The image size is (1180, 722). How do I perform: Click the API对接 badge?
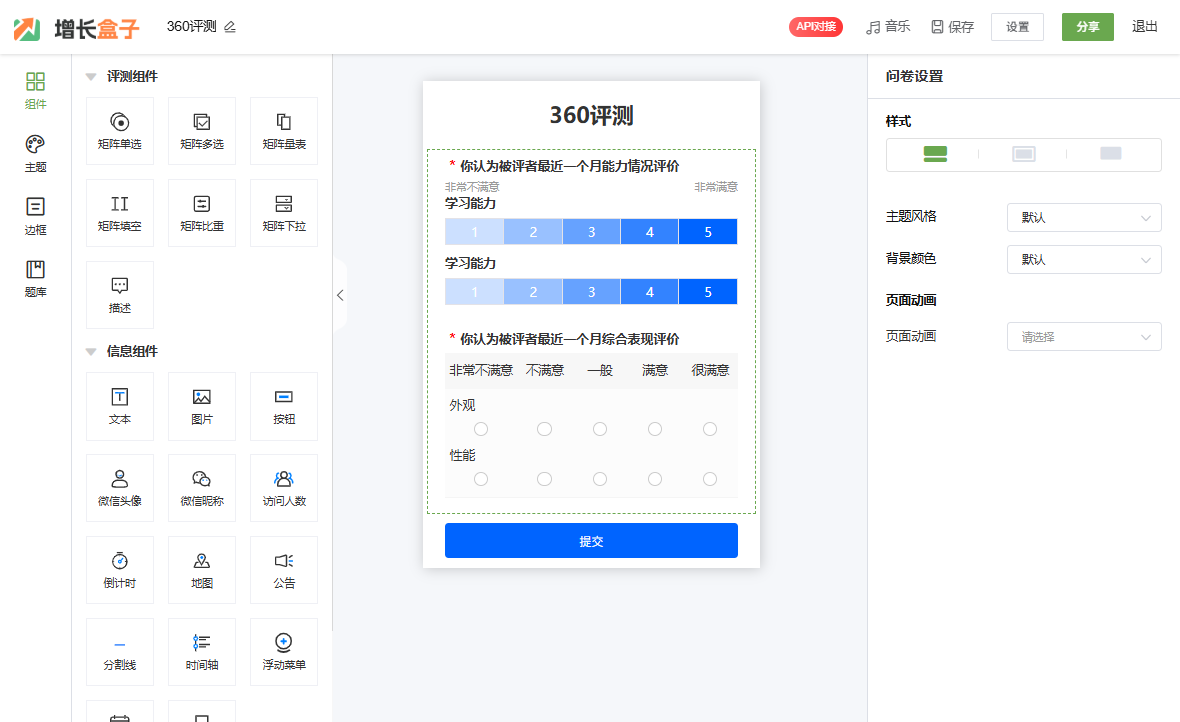[x=816, y=27]
